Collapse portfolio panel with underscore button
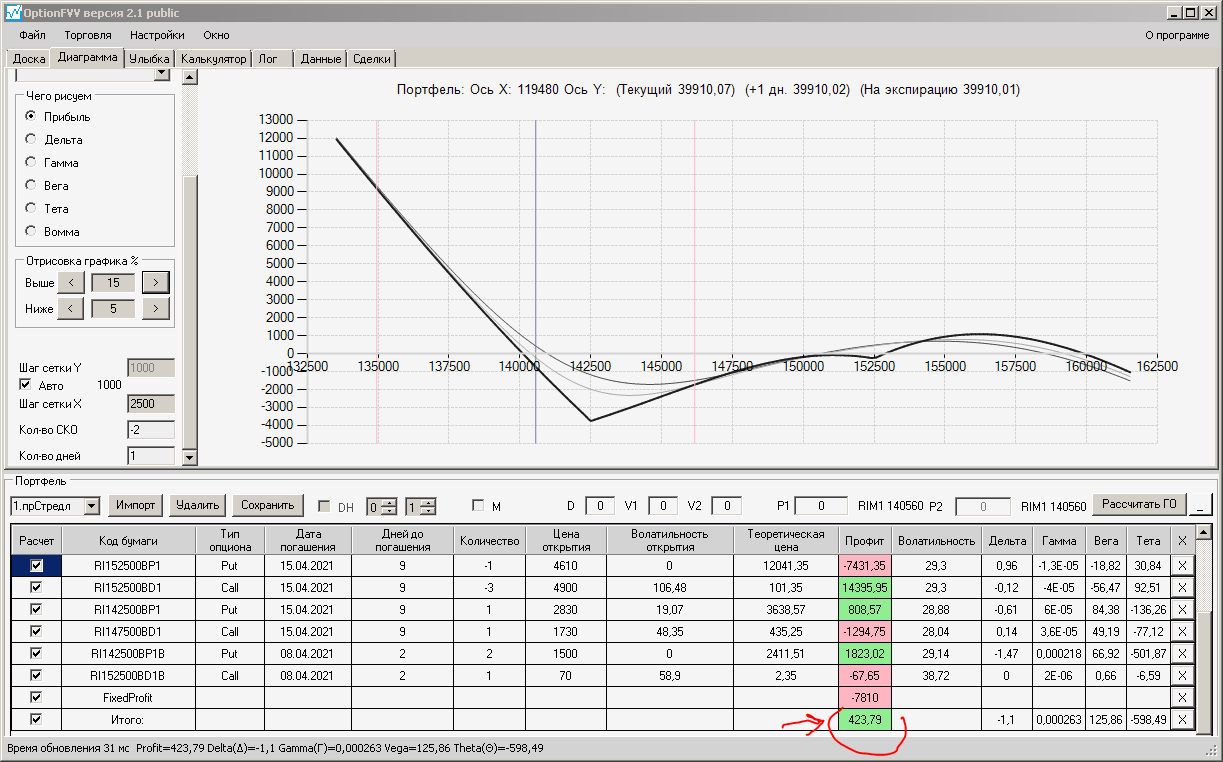 point(1202,505)
